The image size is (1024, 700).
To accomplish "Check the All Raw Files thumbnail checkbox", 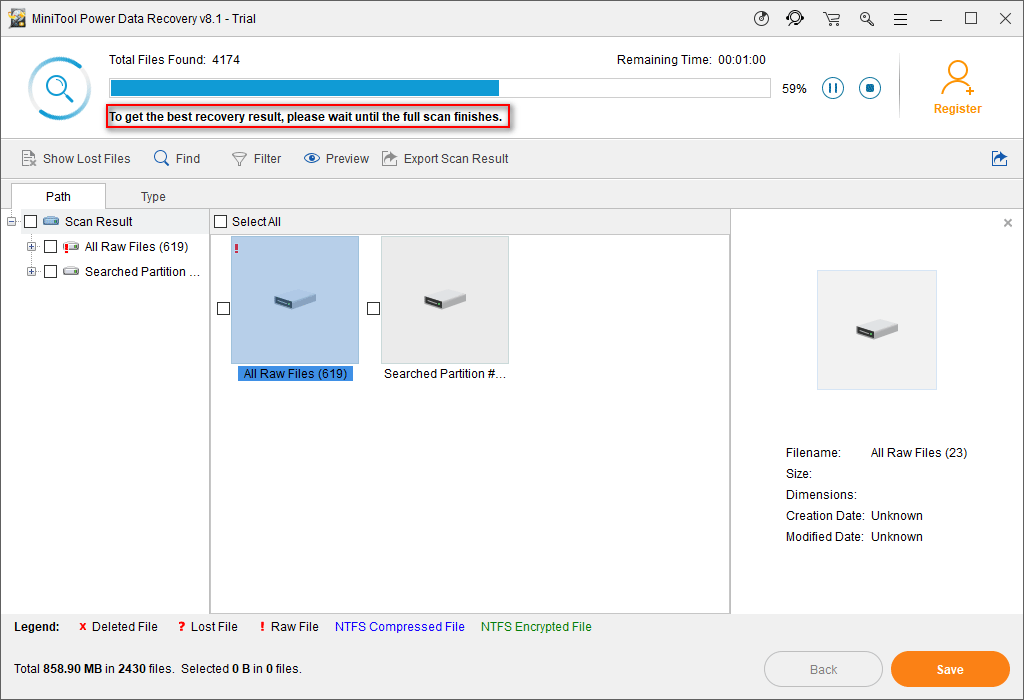I will pos(223,308).
